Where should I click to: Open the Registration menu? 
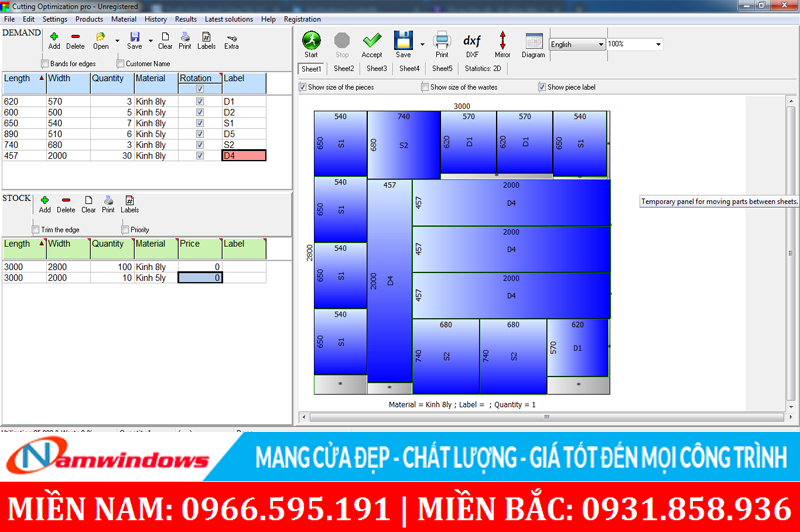[x=302, y=19]
